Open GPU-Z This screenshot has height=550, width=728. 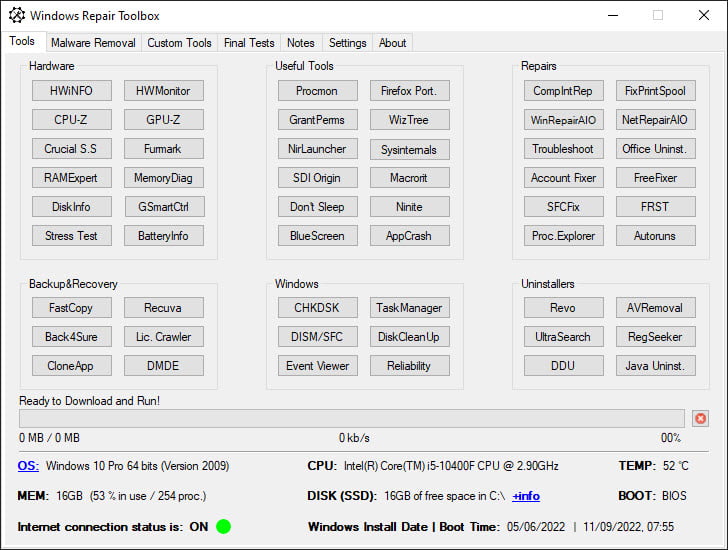[163, 120]
